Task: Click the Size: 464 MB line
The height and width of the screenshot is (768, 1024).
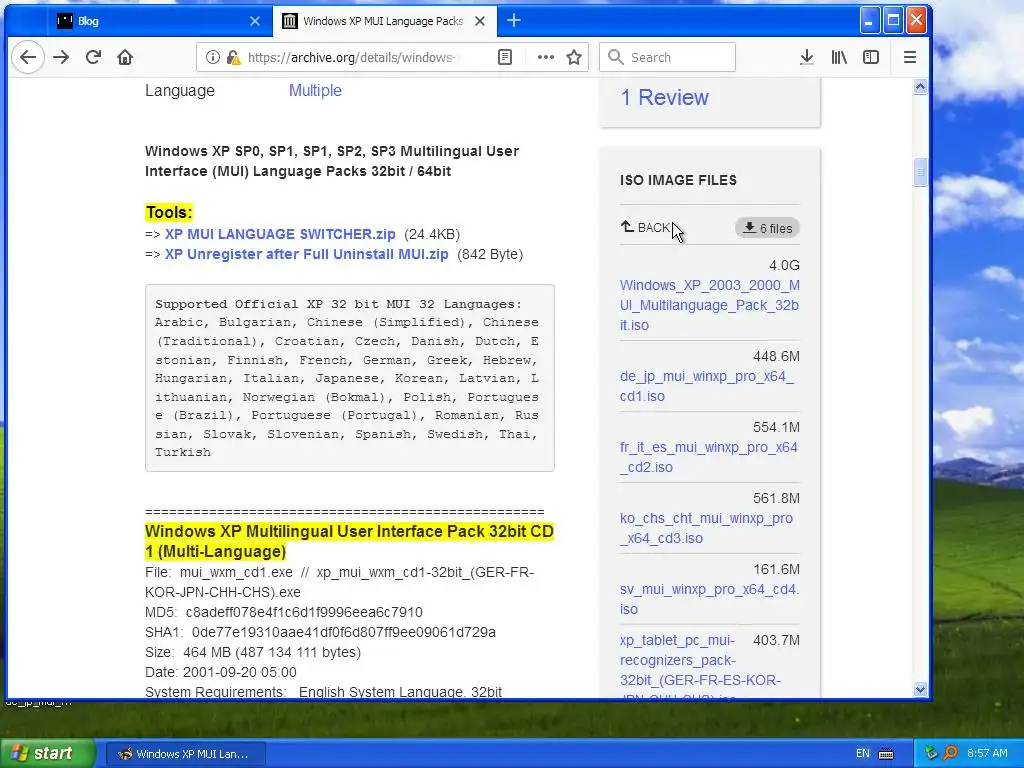Action: 253,652
